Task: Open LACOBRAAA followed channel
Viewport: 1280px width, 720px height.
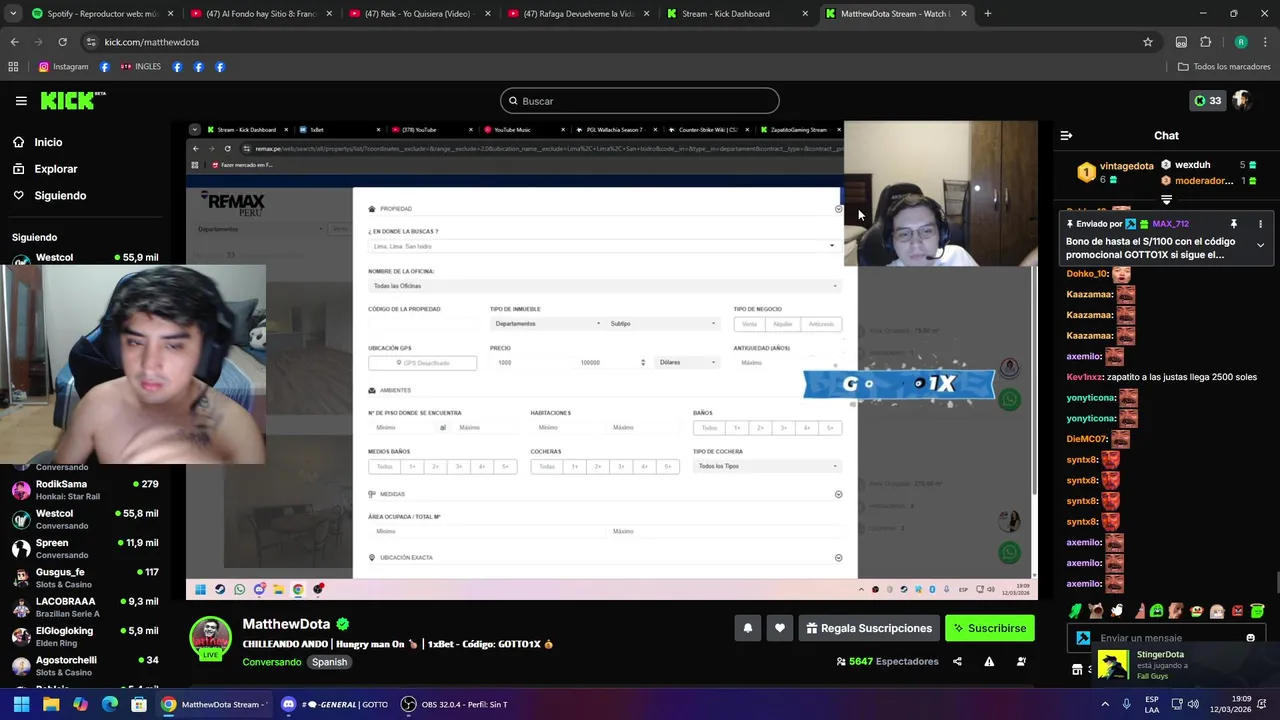Action: click(x=86, y=607)
